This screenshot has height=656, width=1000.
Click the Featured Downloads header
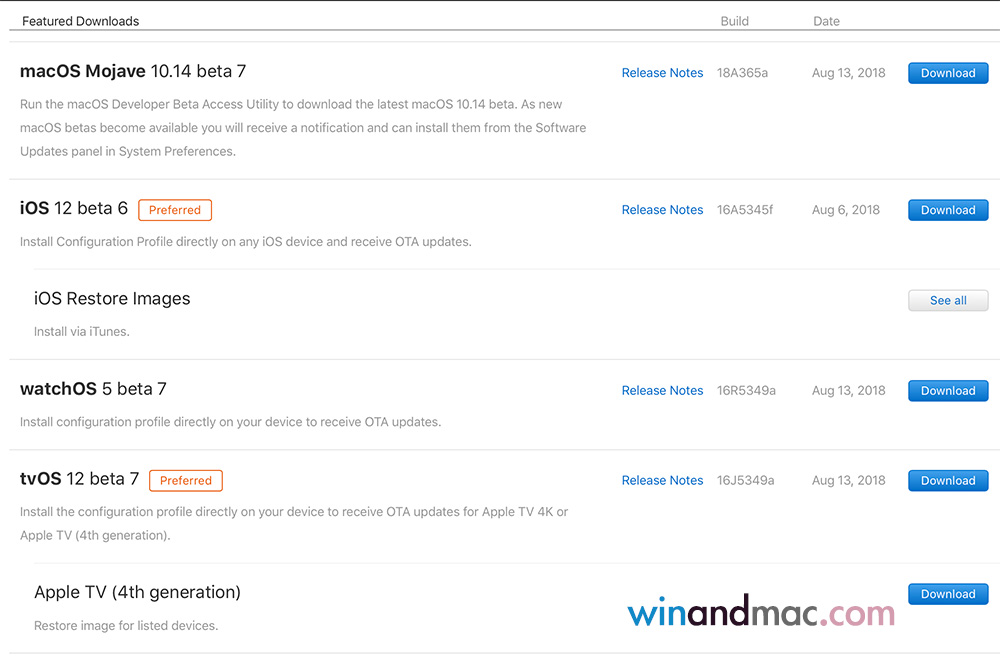click(81, 21)
